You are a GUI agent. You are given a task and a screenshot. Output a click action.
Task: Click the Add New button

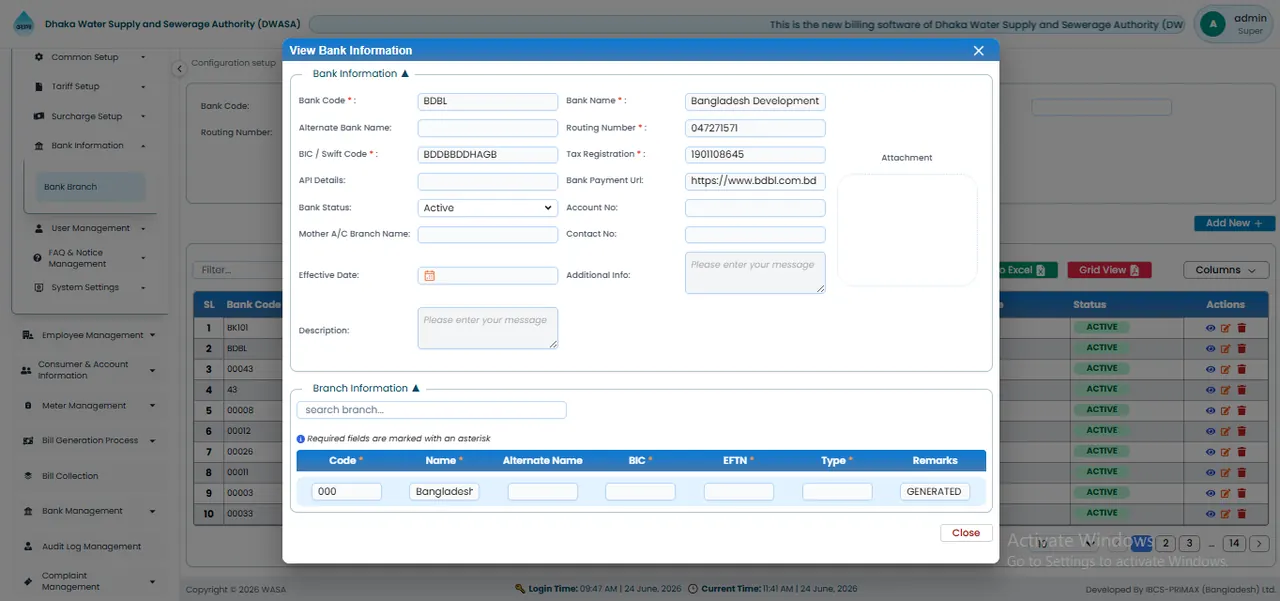(1234, 224)
